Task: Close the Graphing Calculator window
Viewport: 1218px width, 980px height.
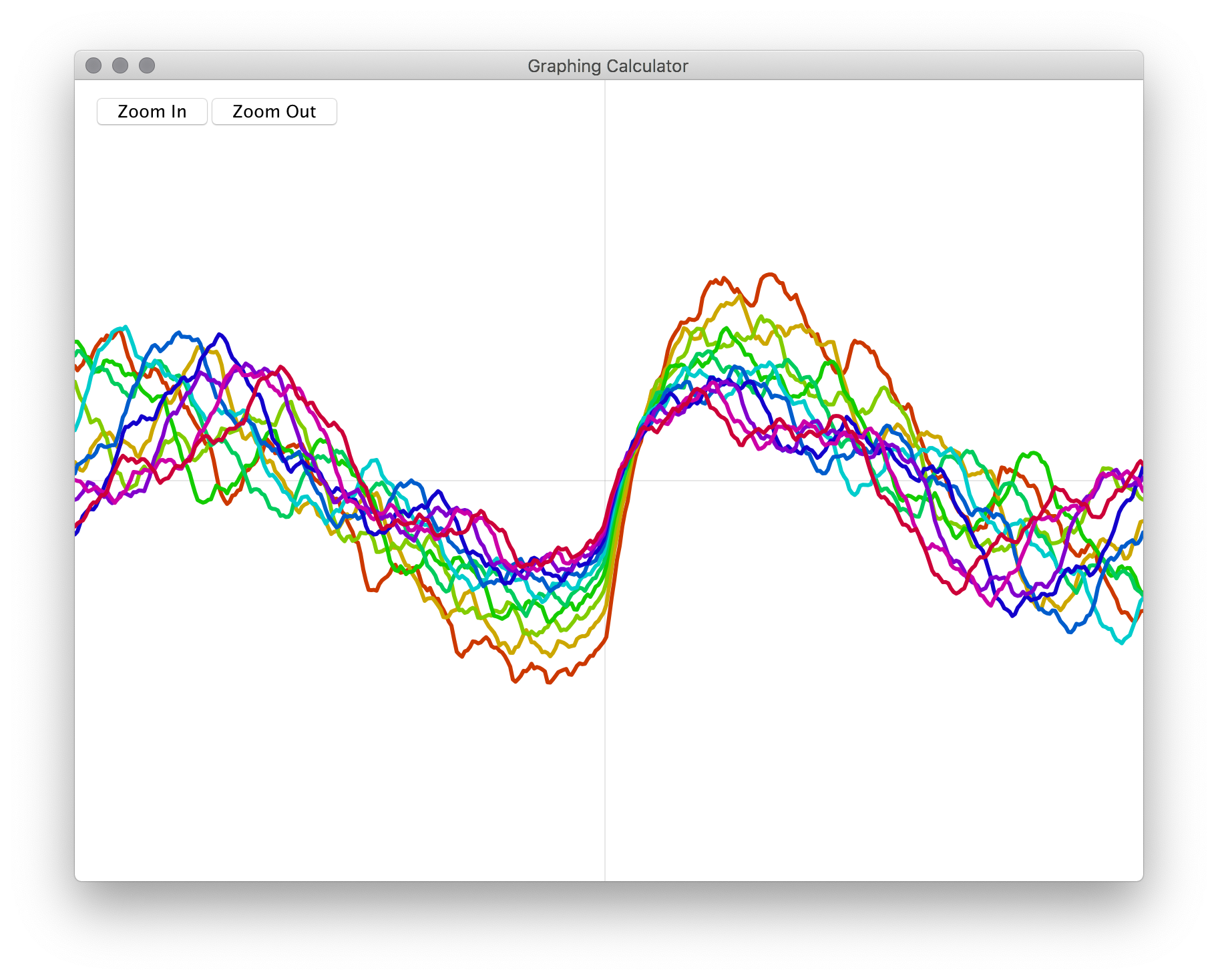Action: 94,65
